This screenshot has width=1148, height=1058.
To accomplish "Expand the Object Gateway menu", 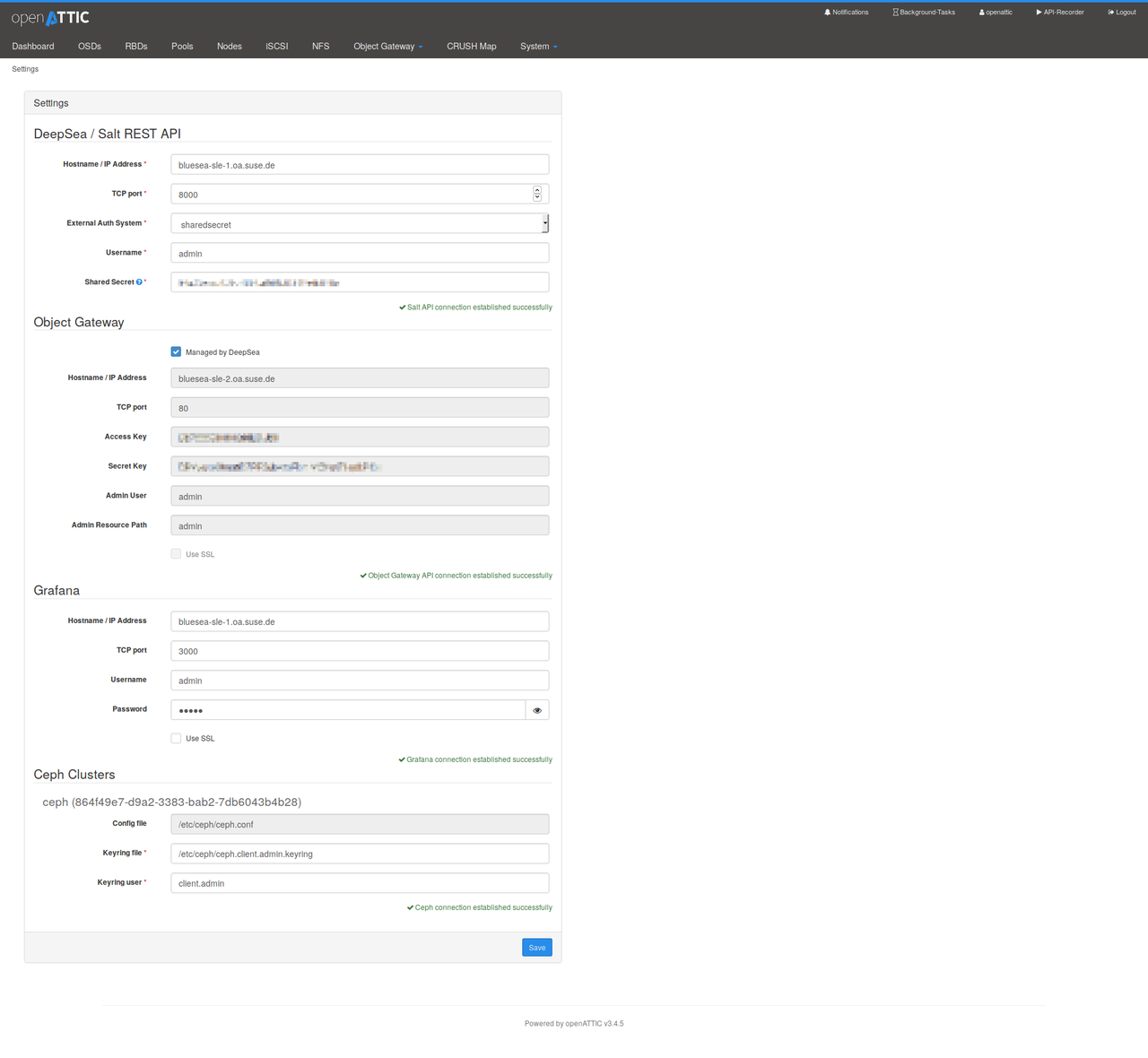I will (x=387, y=47).
